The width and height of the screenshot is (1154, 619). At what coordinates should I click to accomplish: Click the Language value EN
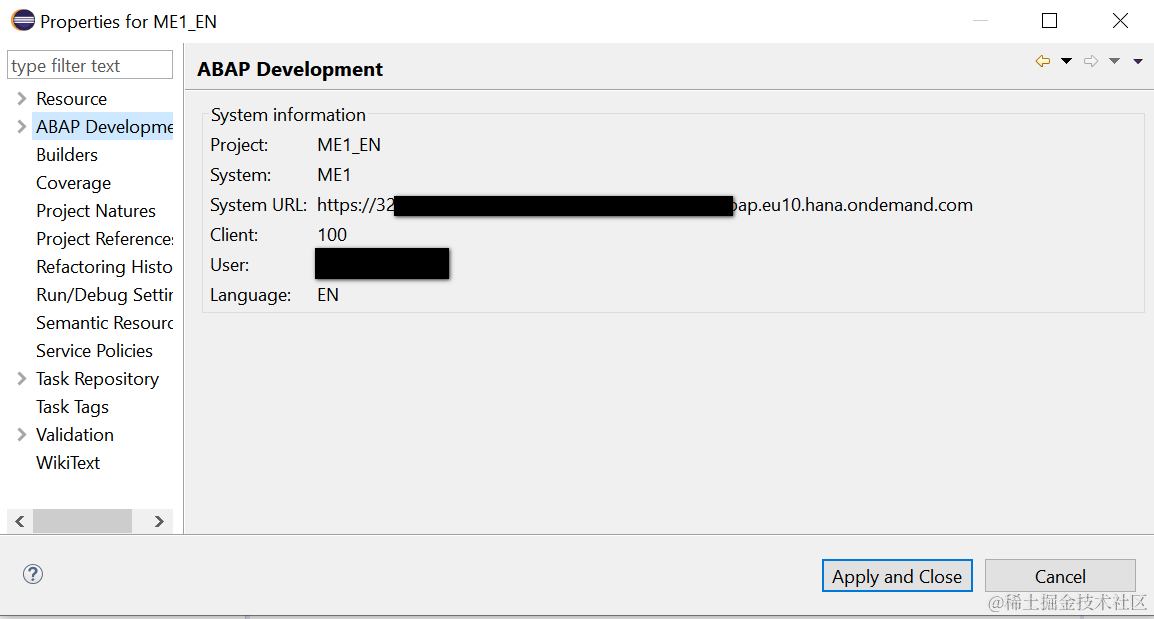[x=328, y=295]
